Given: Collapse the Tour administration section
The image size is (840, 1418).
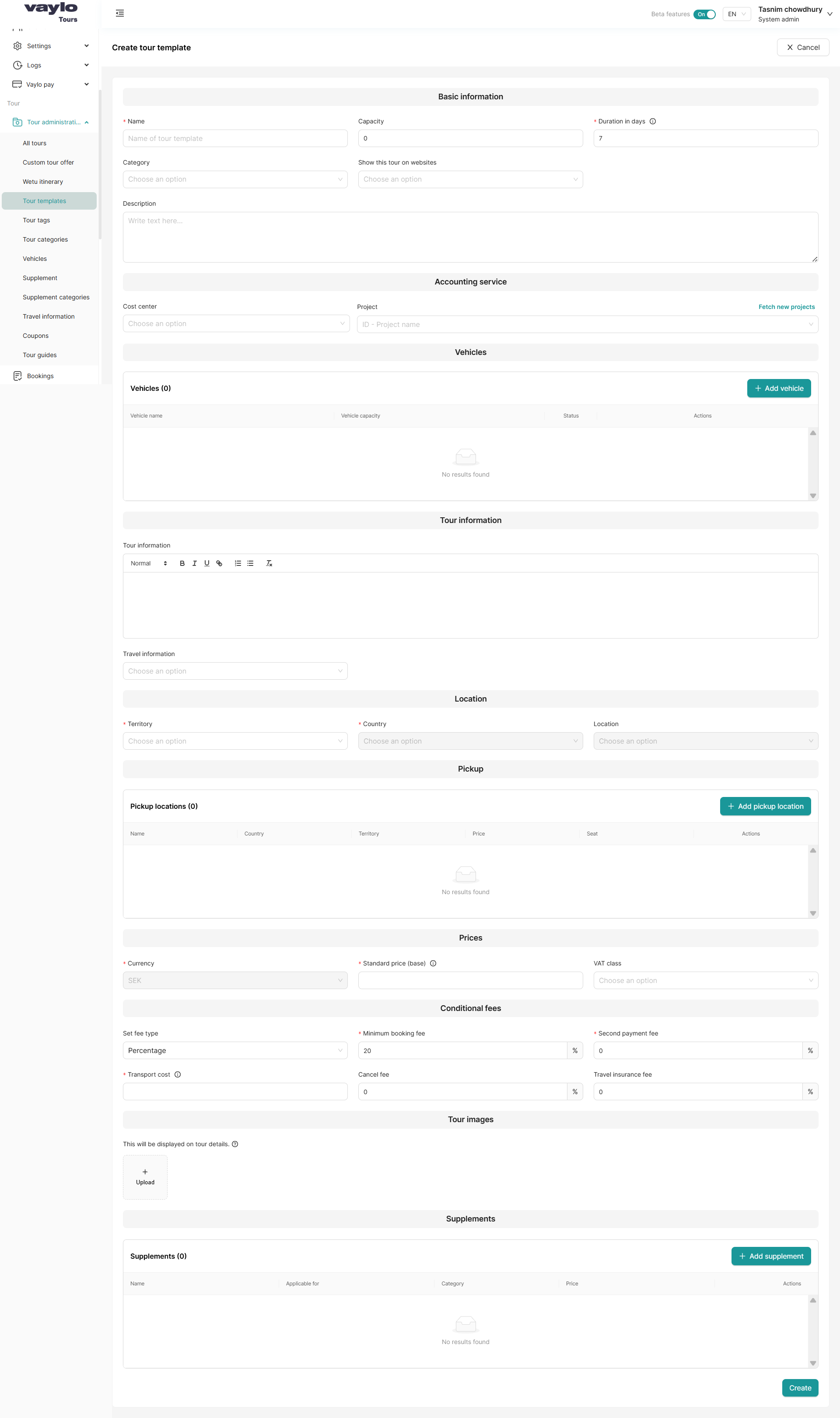Looking at the screenshot, I should [x=86, y=122].
